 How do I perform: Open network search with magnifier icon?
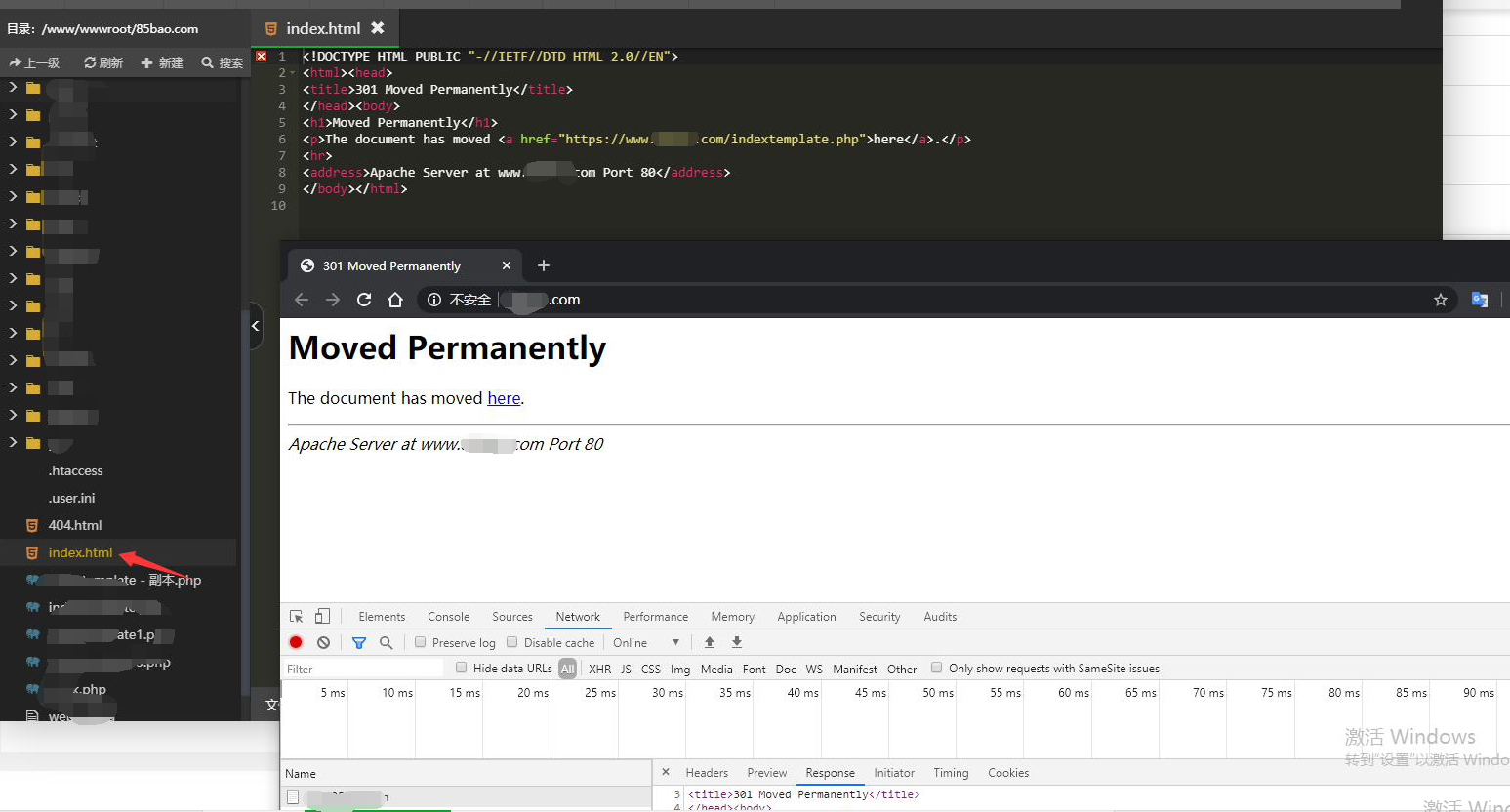[386, 642]
